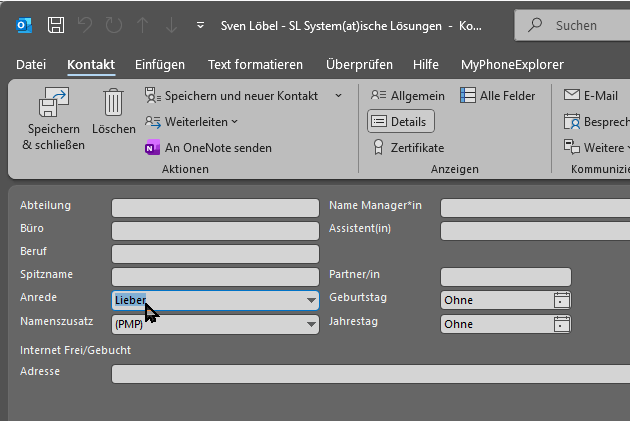Open Geburtstag calendar picker
The image size is (630, 421).
point(562,299)
